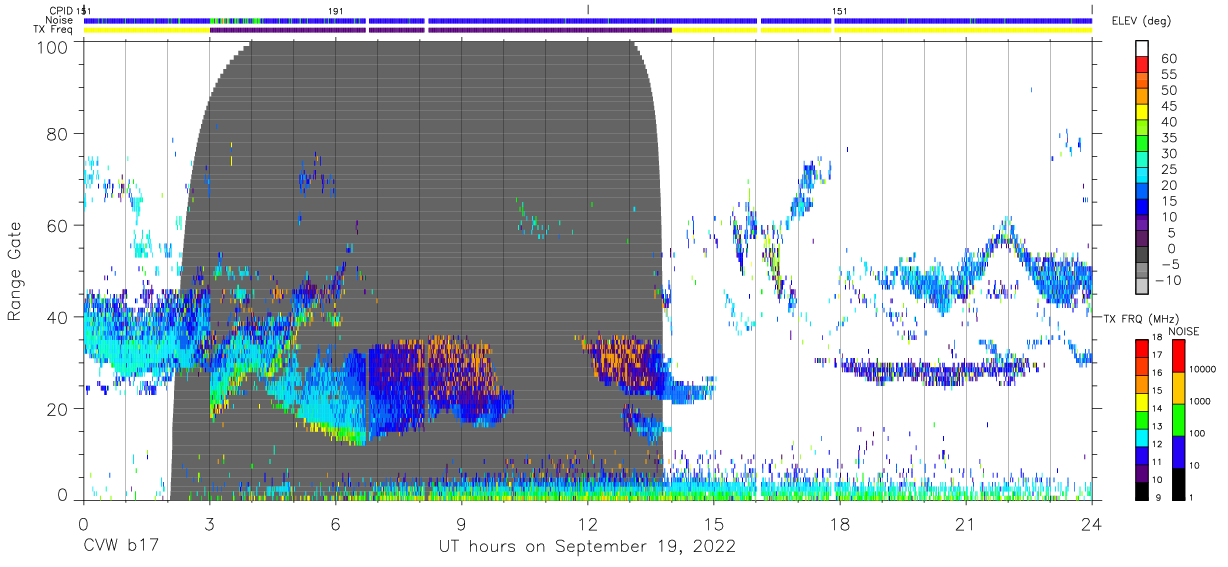The image size is (1228, 567).
Task: Click Noise bar strip near hour 12
Action: click(592, 20)
